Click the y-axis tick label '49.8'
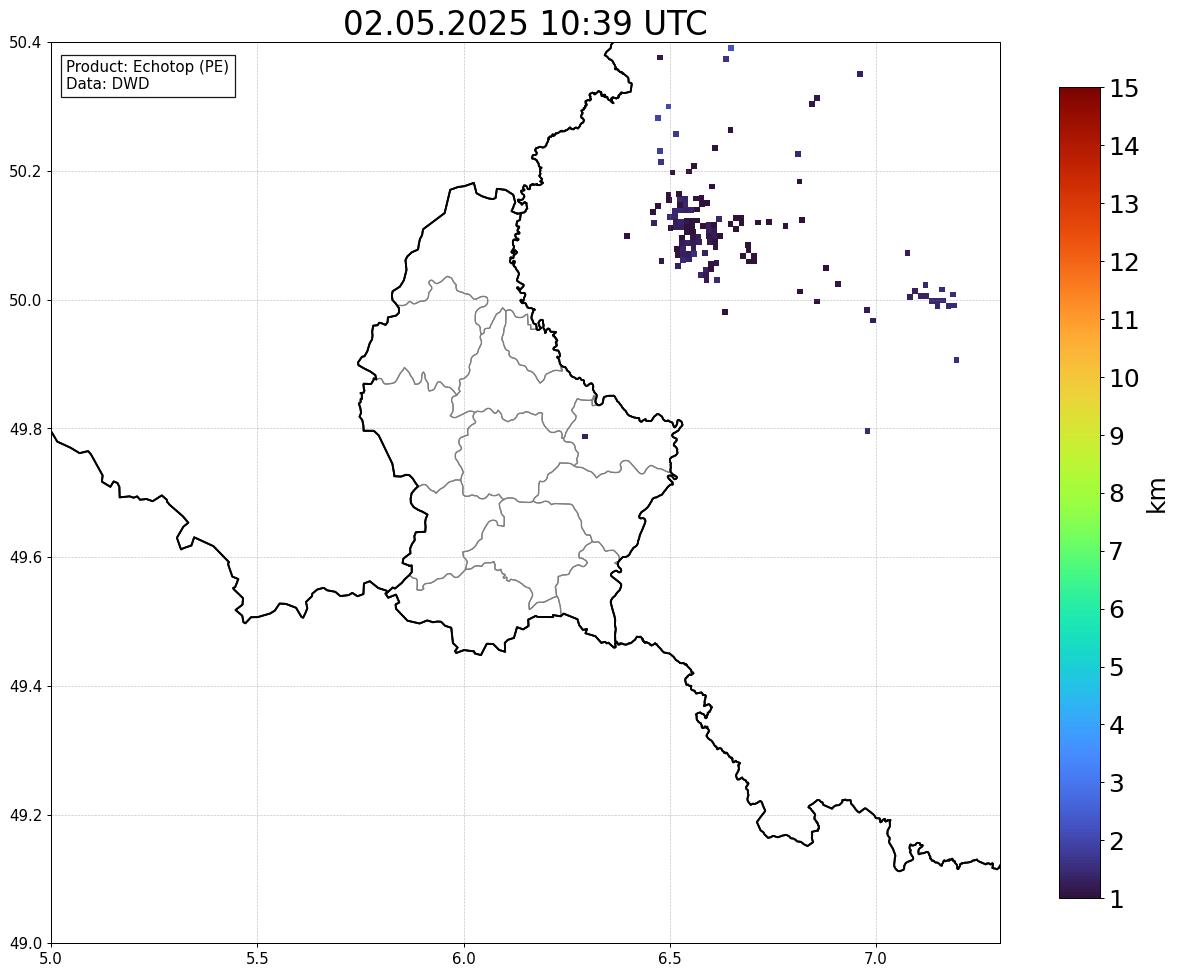1178x976 pixels. (x=24, y=429)
